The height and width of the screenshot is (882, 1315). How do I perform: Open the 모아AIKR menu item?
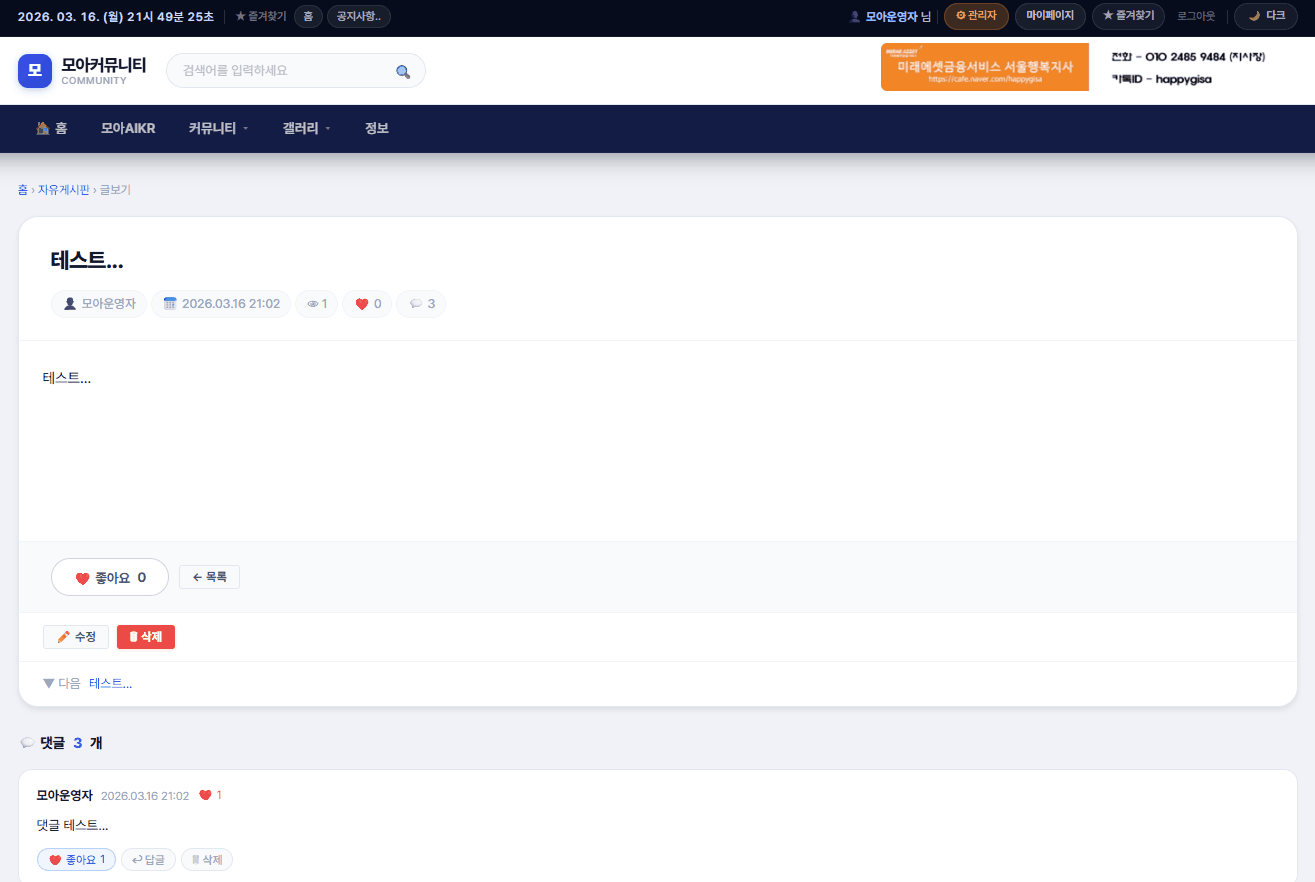(x=128, y=129)
